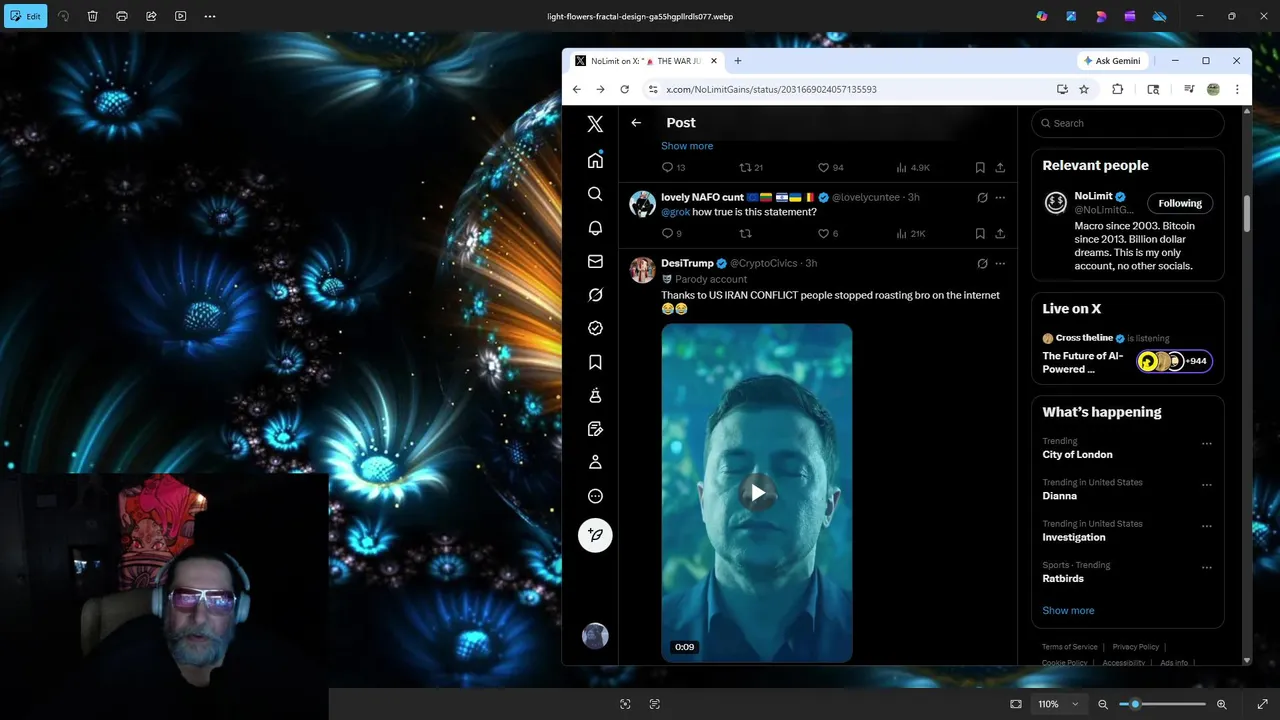Viewport: 1280px width, 720px height.
Task: Click the install app icon in address bar
Action: pyautogui.click(x=1062, y=89)
